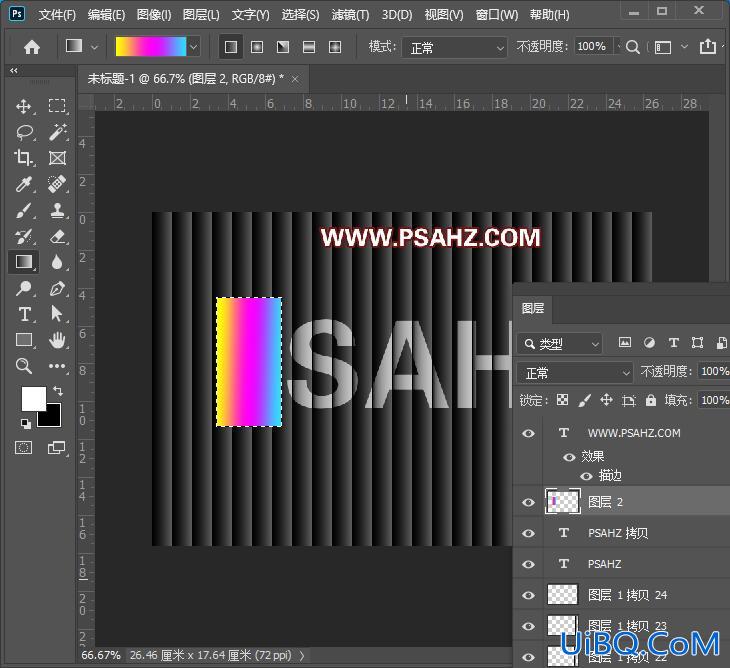
Task: Click the white foreground color swatch
Action: click(34, 398)
